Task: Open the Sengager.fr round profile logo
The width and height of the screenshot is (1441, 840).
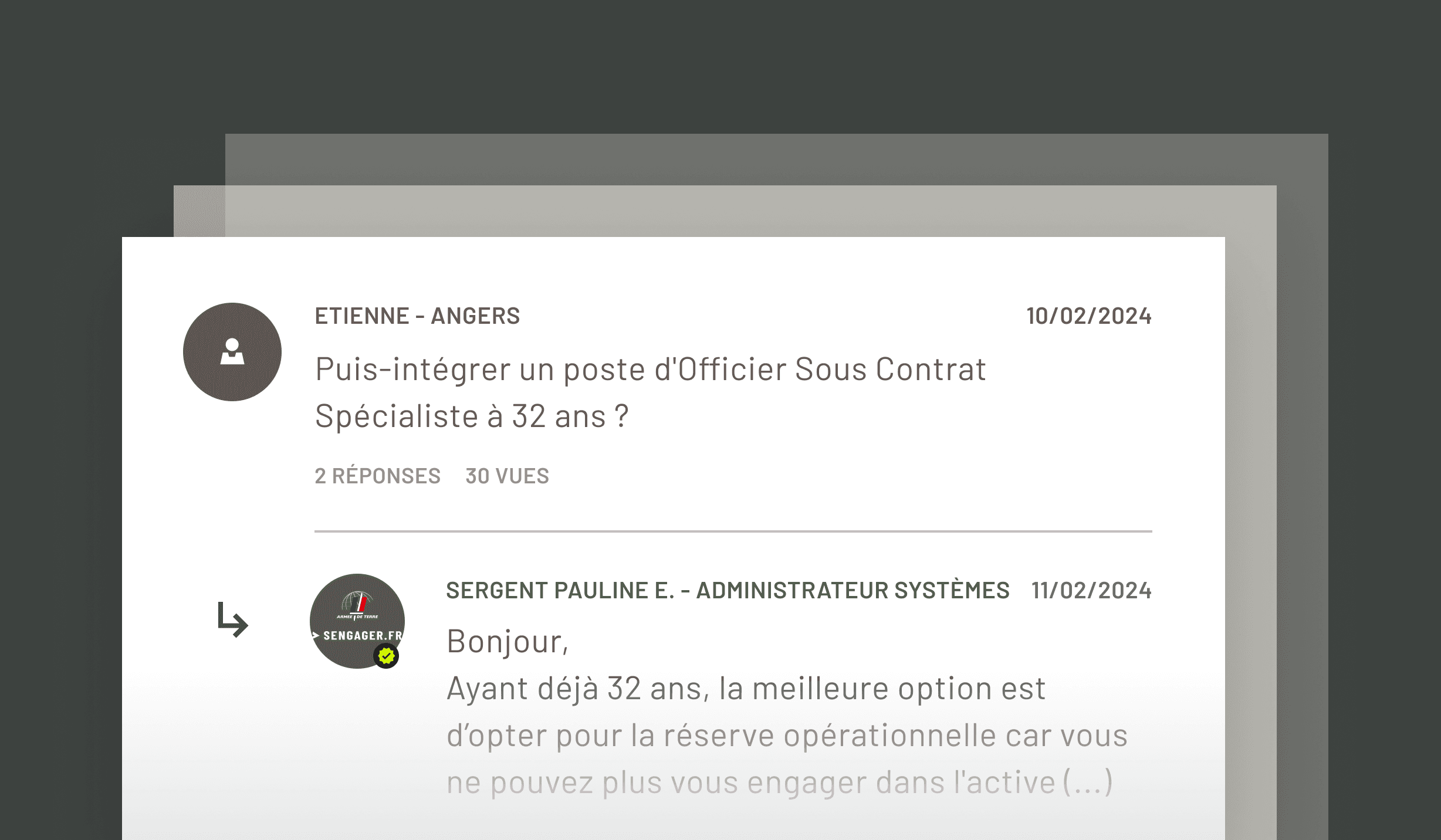Action: [x=357, y=621]
